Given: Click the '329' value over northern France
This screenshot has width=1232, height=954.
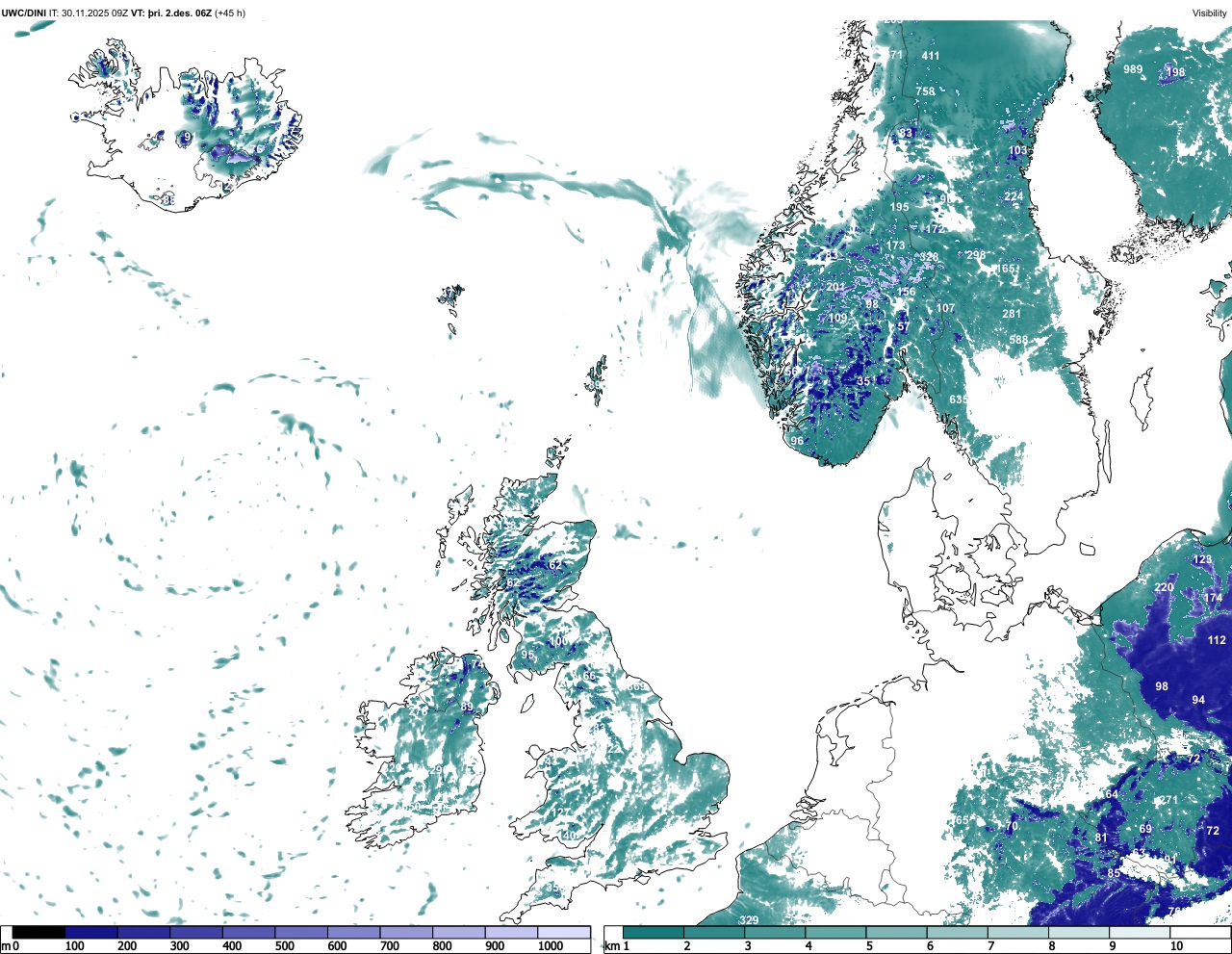Looking at the screenshot, I should click(749, 920).
